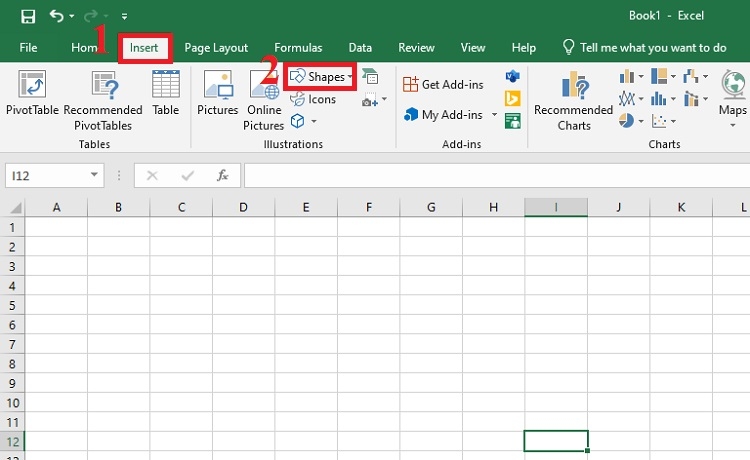The height and width of the screenshot is (460, 750).
Task: Open Recommended PivotTables
Action: pyautogui.click(x=103, y=101)
